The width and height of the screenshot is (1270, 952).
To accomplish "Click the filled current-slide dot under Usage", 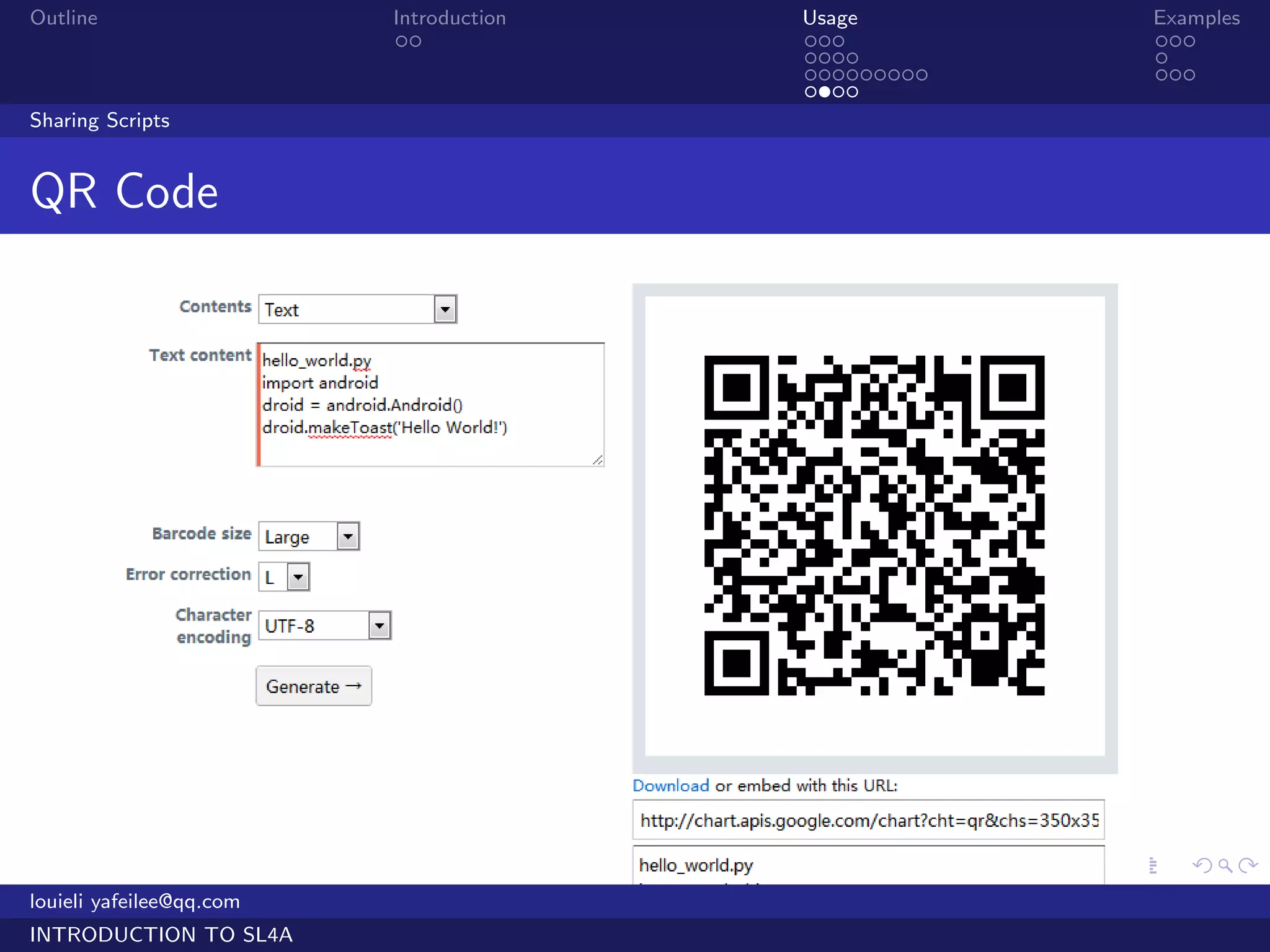I will point(824,92).
